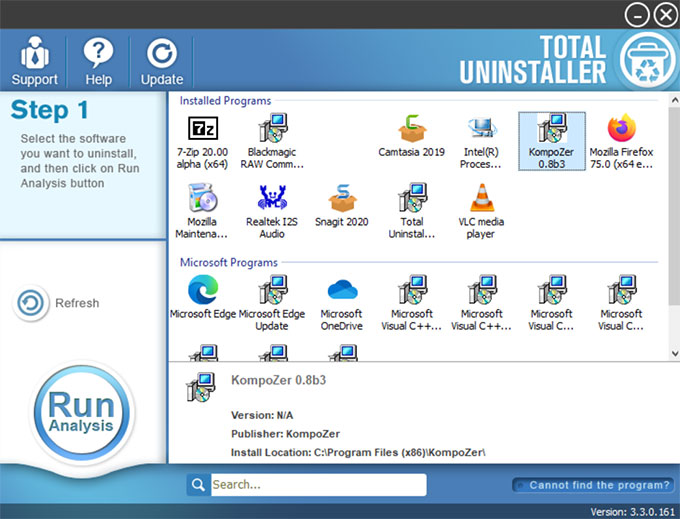Select fourth Microsoft Visual C... entry
This screenshot has width=680, height=519.
(x=621, y=303)
